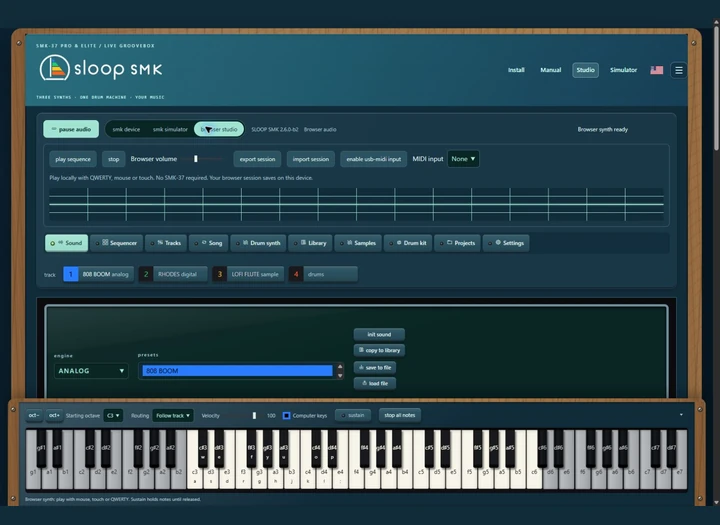Viewport: 720px width, 525px height.
Task: Click the Drum synth tab icon
Action: click(x=246, y=242)
